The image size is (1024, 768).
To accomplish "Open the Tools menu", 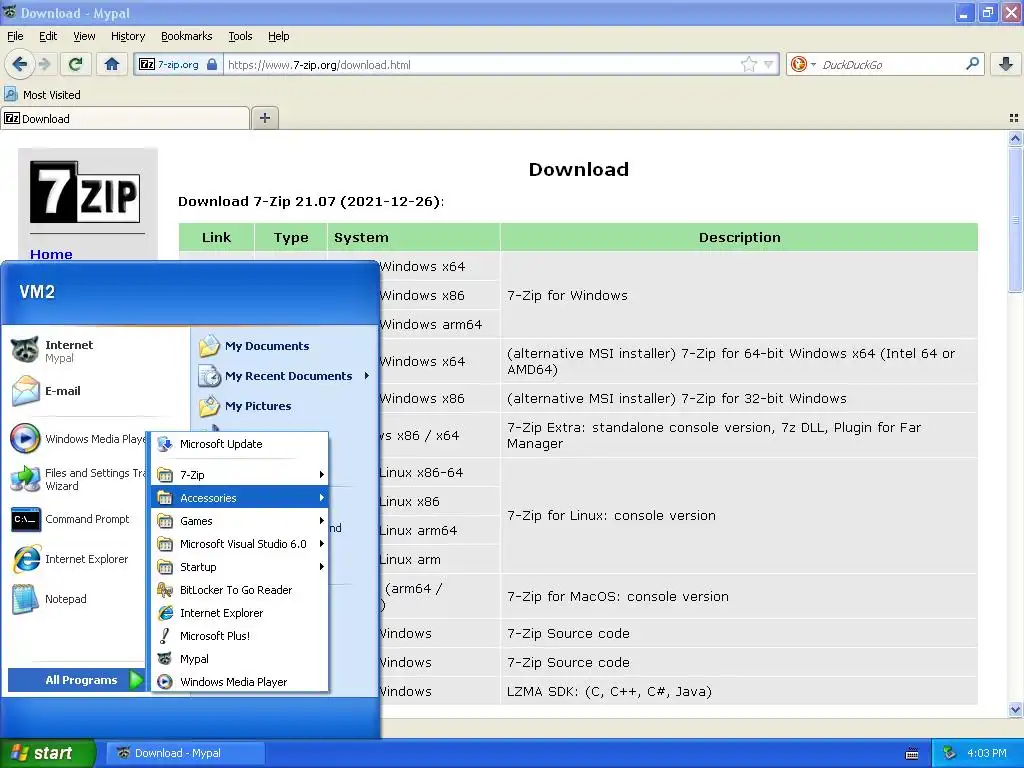I will tap(240, 36).
